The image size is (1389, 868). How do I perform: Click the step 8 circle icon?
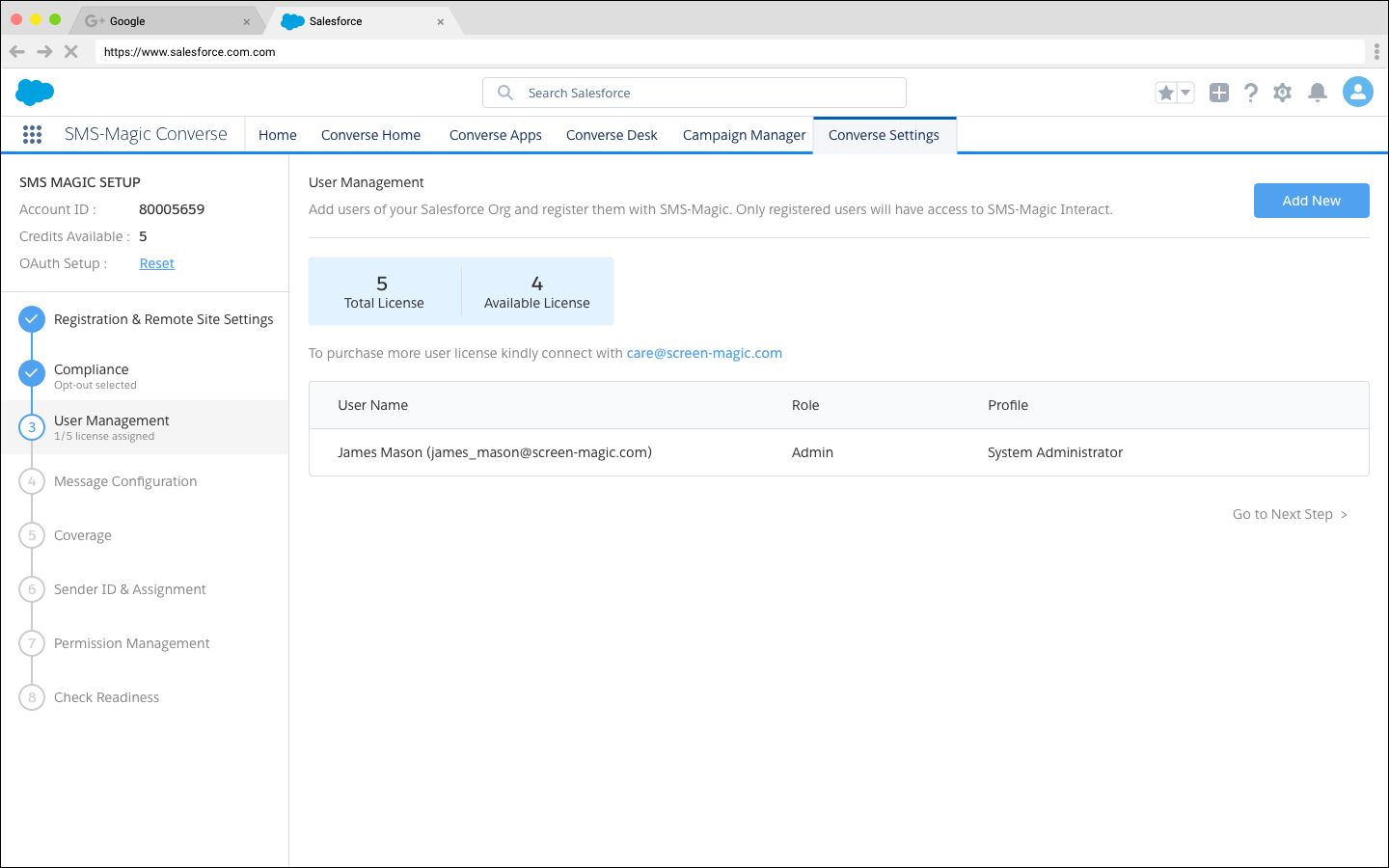coord(32,697)
